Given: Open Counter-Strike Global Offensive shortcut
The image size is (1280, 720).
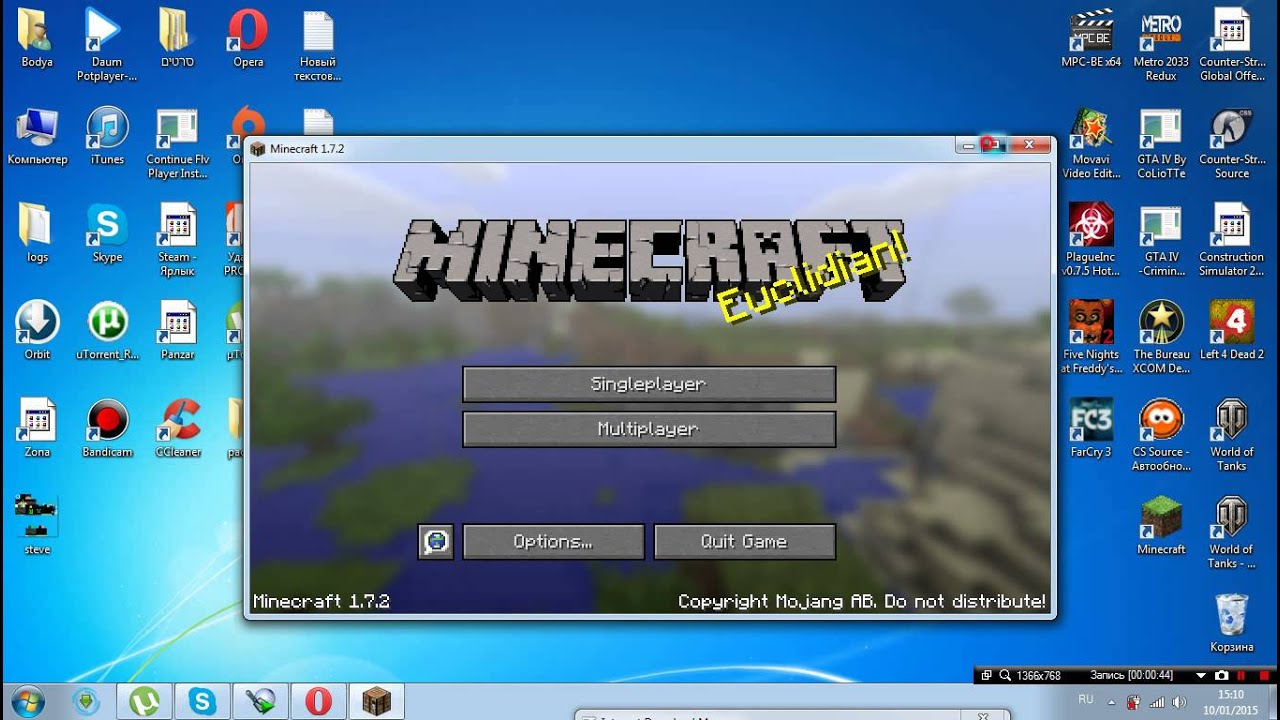Looking at the screenshot, I should coord(1232,45).
